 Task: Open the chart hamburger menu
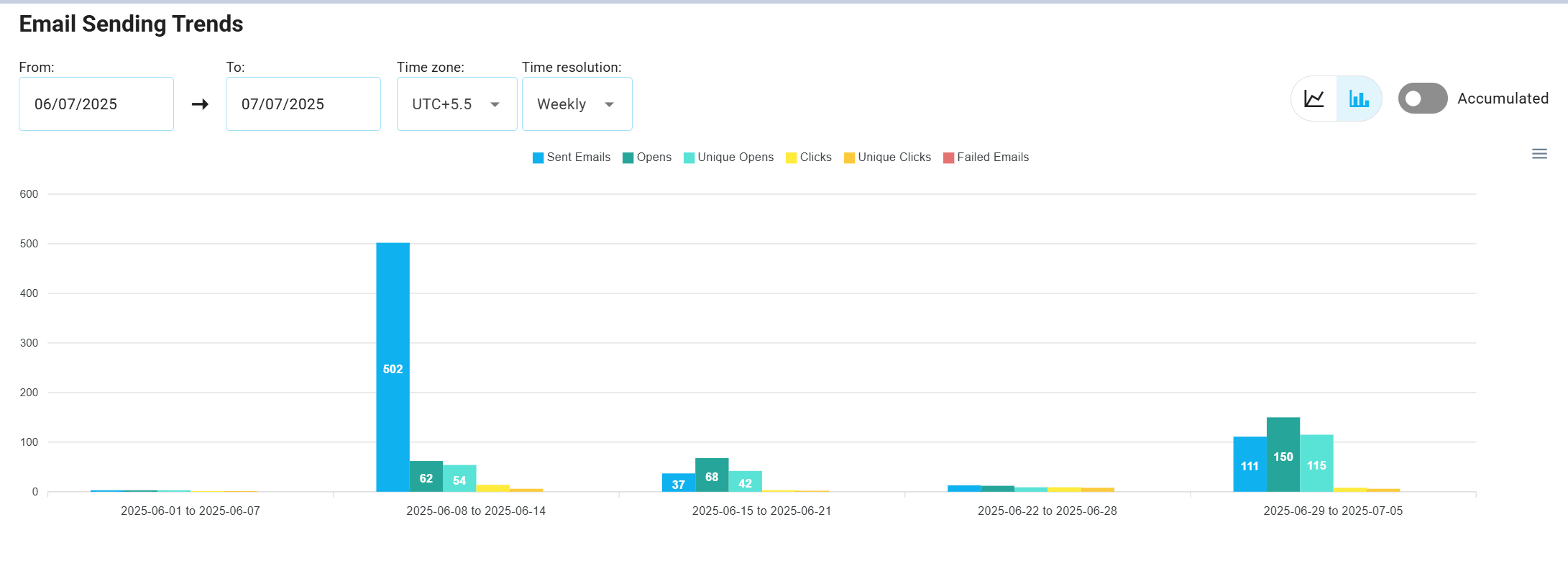(x=1539, y=154)
